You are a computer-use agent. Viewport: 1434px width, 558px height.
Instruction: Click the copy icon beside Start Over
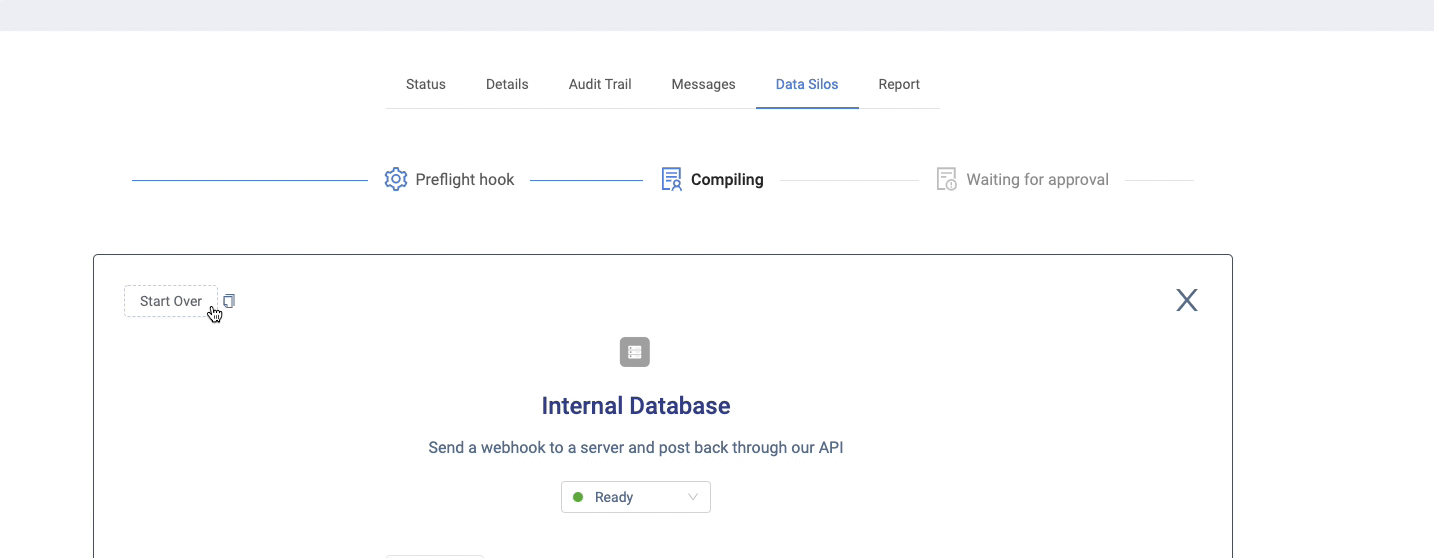point(229,301)
